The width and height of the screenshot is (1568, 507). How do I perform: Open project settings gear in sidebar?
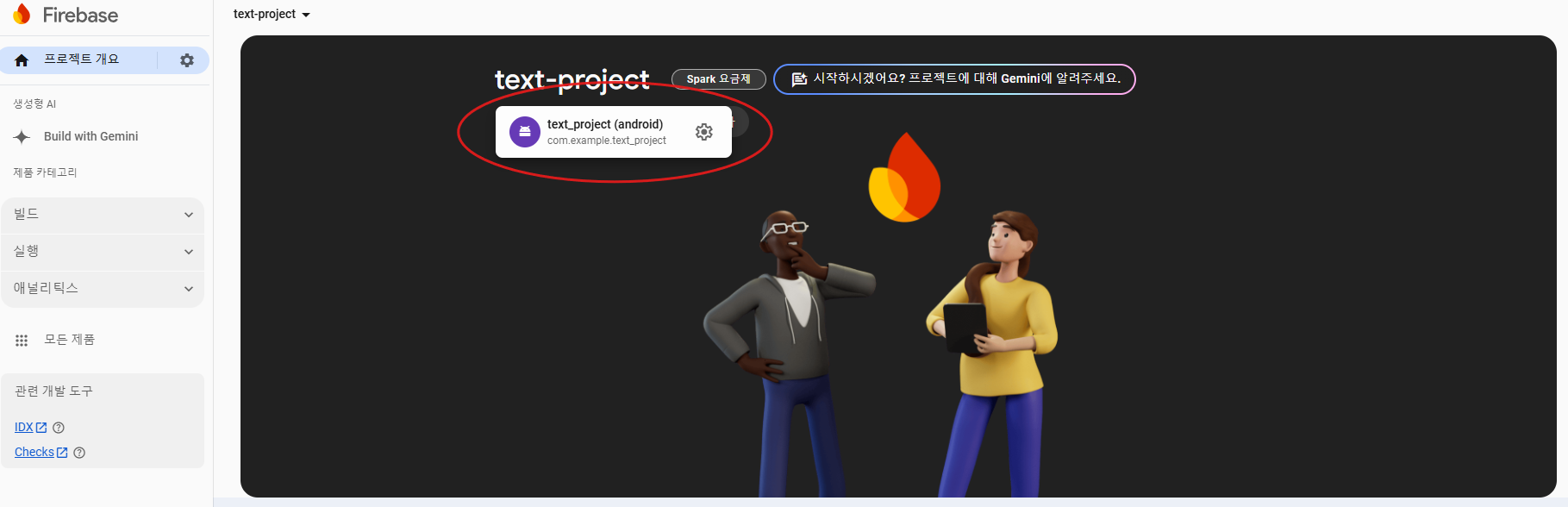click(187, 60)
